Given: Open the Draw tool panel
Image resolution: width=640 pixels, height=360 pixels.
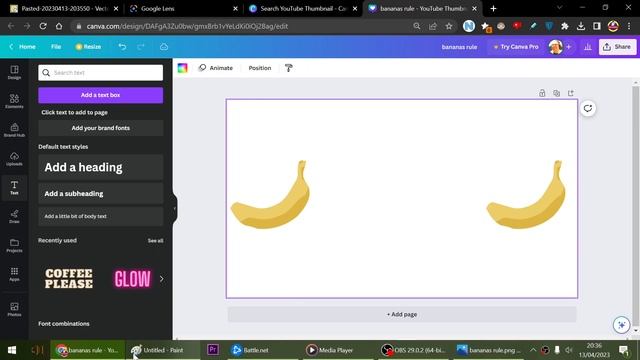Looking at the screenshot, I should pos(14,216).
